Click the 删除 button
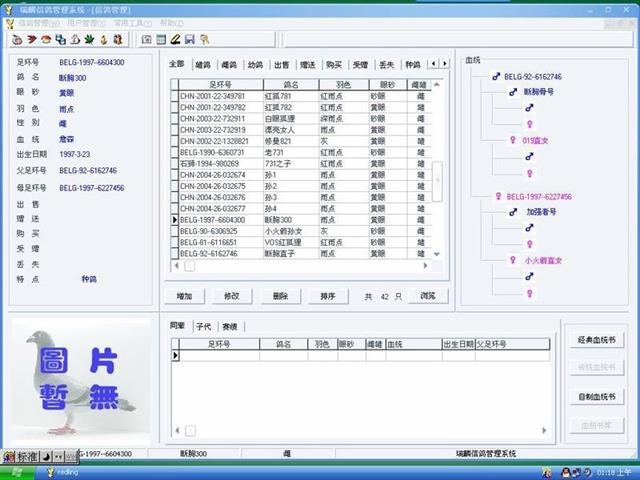The image size is (640, 480). pos(279,296)
